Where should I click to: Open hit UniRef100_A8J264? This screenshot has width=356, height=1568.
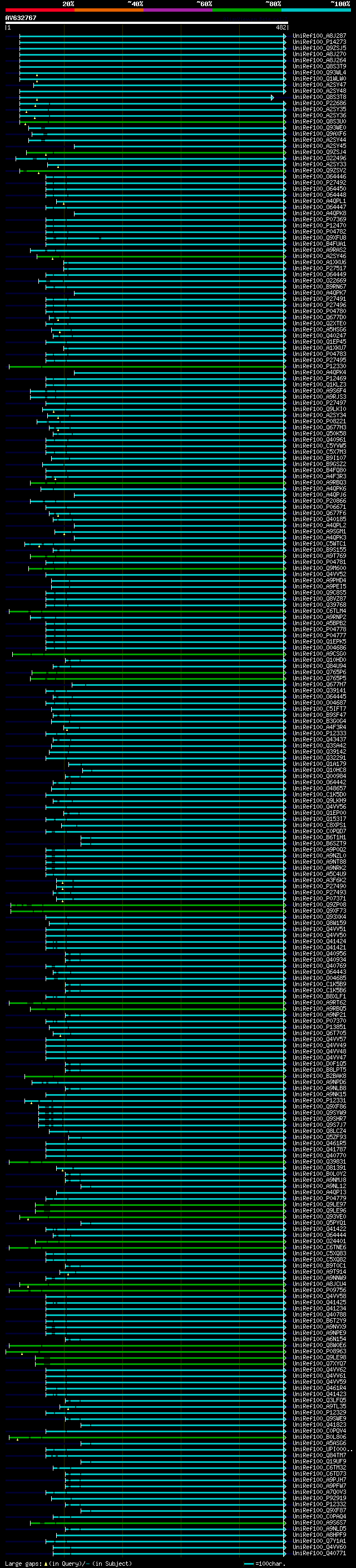pos(319,60)
